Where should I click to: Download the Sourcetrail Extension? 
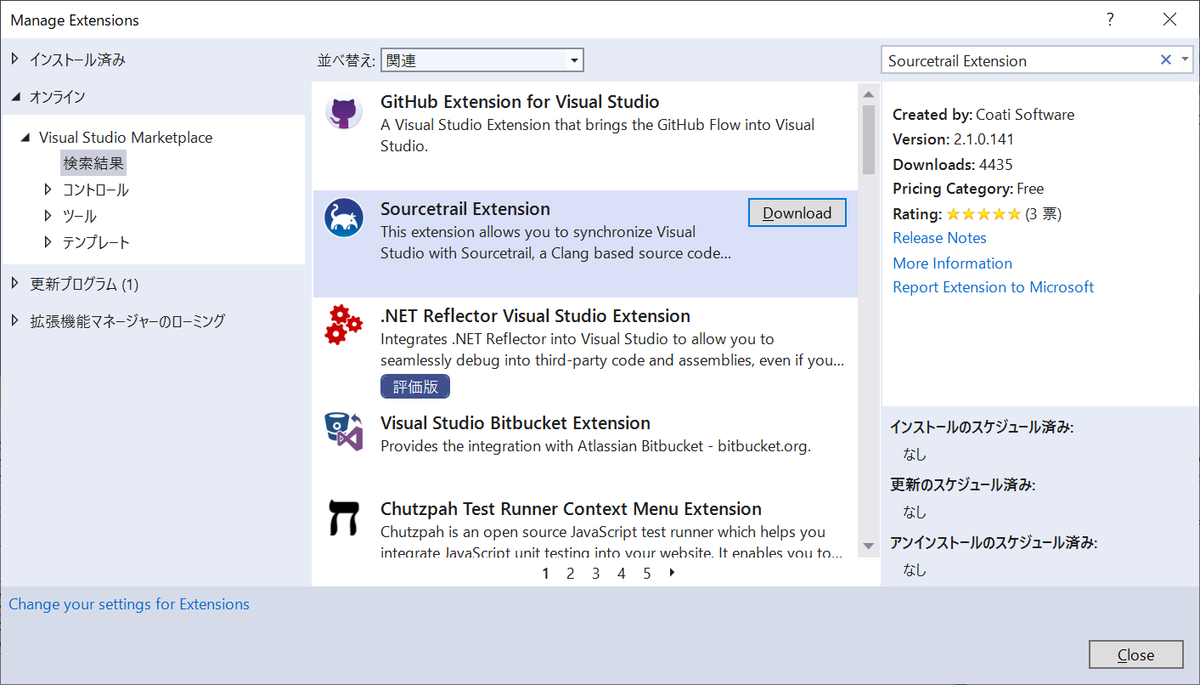tap(796, 213)
